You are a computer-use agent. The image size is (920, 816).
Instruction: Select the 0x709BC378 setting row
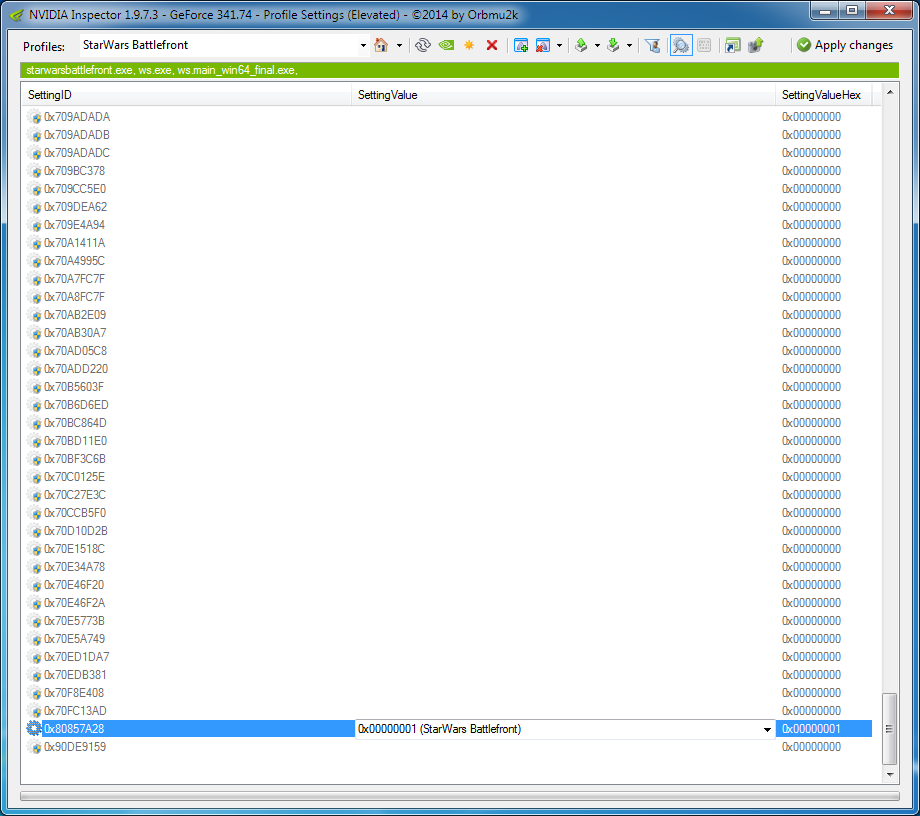tap(449, 171)
